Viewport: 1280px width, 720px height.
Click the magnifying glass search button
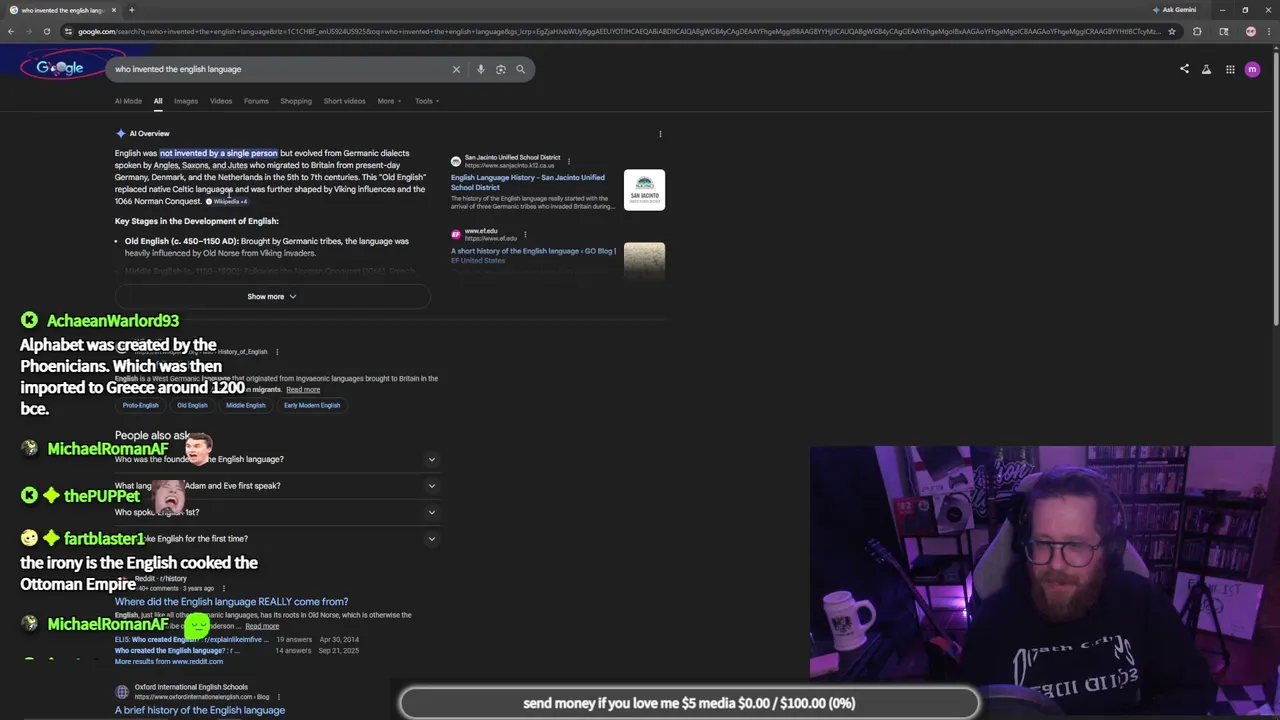point(520,69)
